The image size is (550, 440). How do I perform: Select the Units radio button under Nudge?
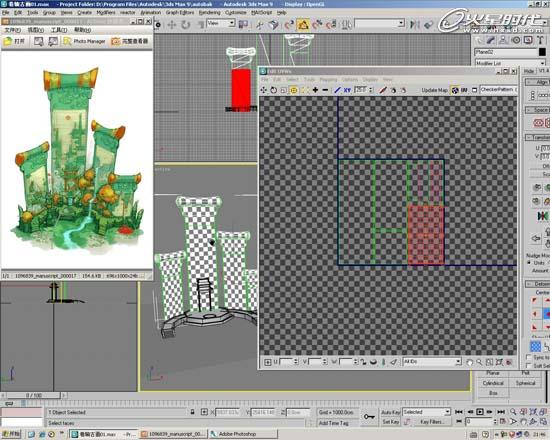(529, 262)
